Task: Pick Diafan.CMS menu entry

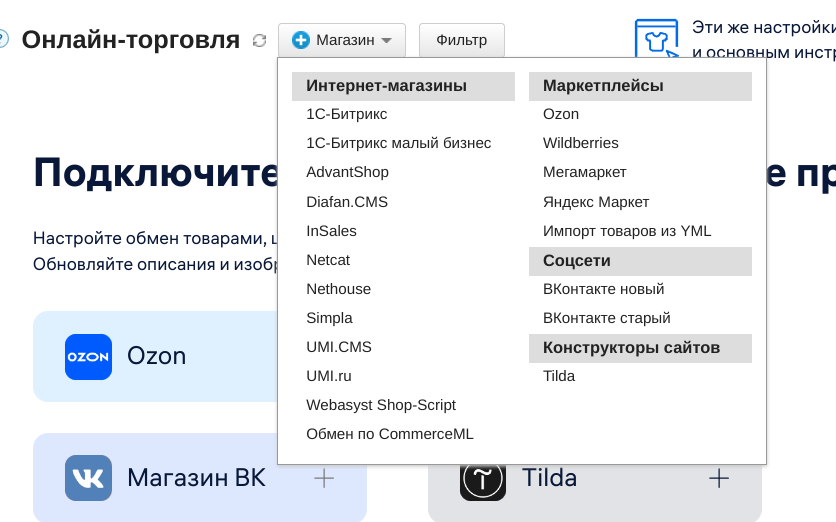Action: pos(347,202)
